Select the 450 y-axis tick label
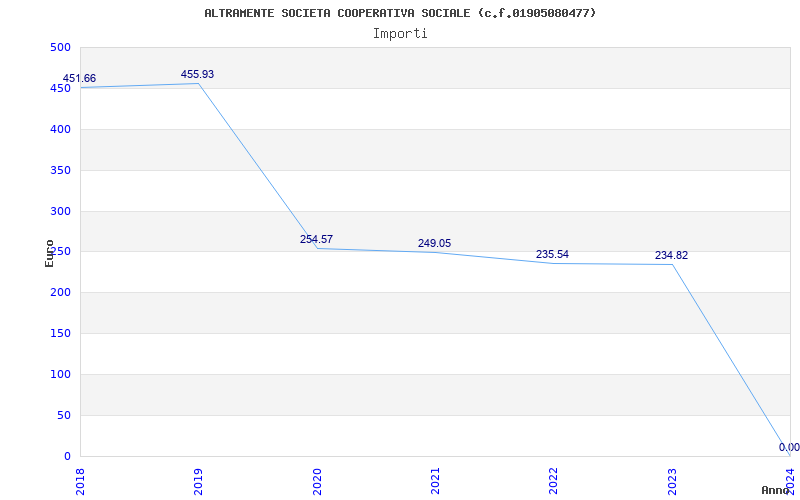 [60, 88]
